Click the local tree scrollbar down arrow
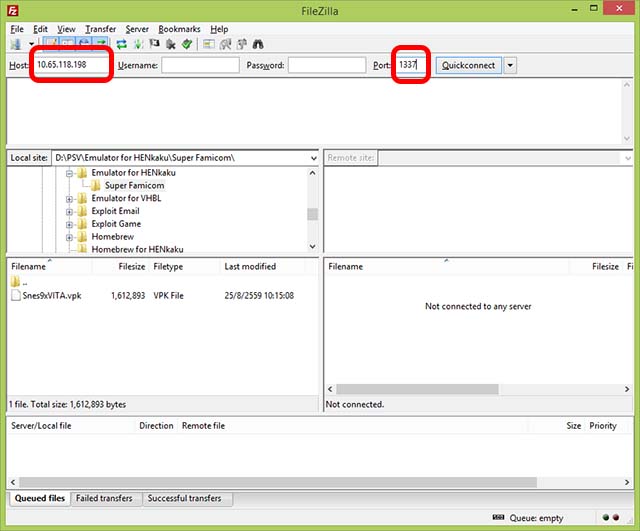 (313, 247)
